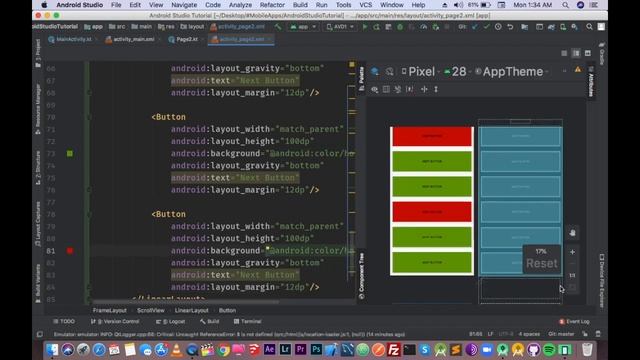Open the Finder icon in dock
This screenshot has height=360, width=640.
point(52,350)
